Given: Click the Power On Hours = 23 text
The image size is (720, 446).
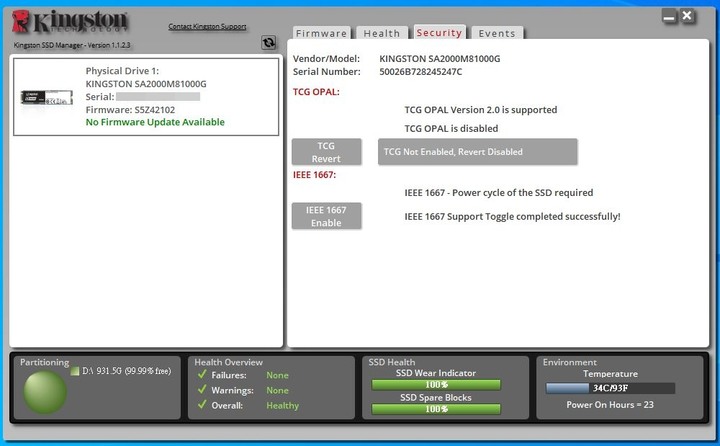Looking at the screenshot, I should click(610, 405).
